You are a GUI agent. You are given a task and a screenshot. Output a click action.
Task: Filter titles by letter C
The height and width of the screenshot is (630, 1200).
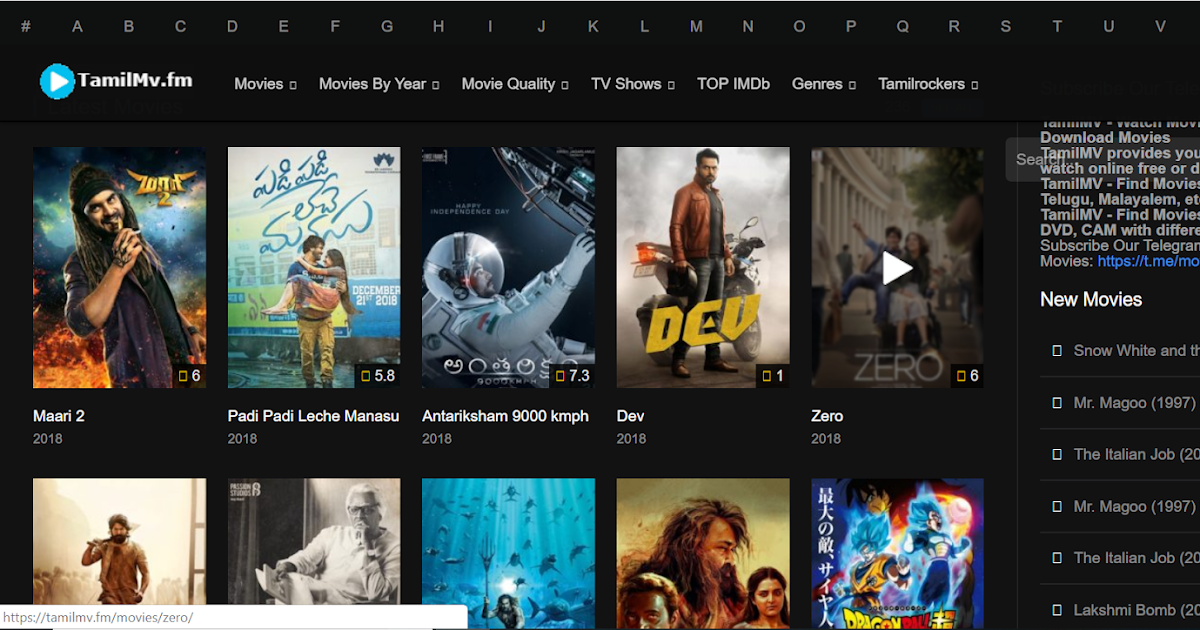tap(181, 26)
